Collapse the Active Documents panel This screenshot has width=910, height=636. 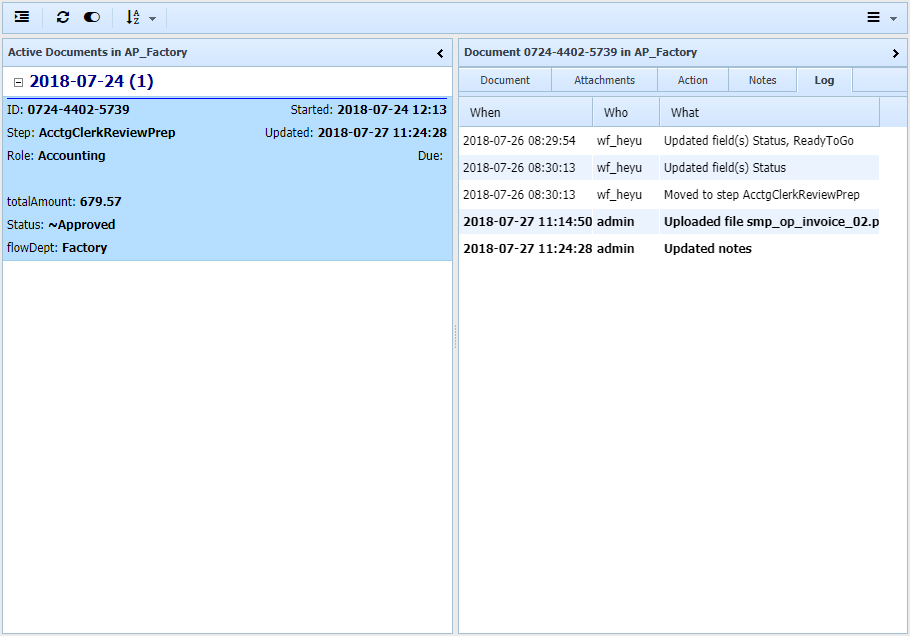[440, 53]
